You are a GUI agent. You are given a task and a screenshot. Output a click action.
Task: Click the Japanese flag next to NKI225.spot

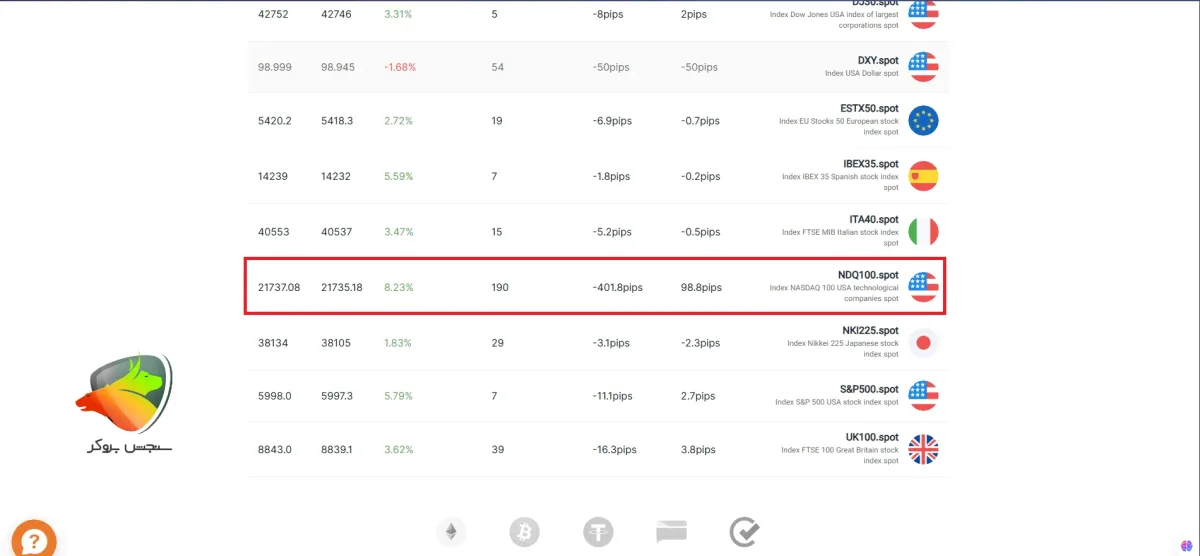click(923, 343)
